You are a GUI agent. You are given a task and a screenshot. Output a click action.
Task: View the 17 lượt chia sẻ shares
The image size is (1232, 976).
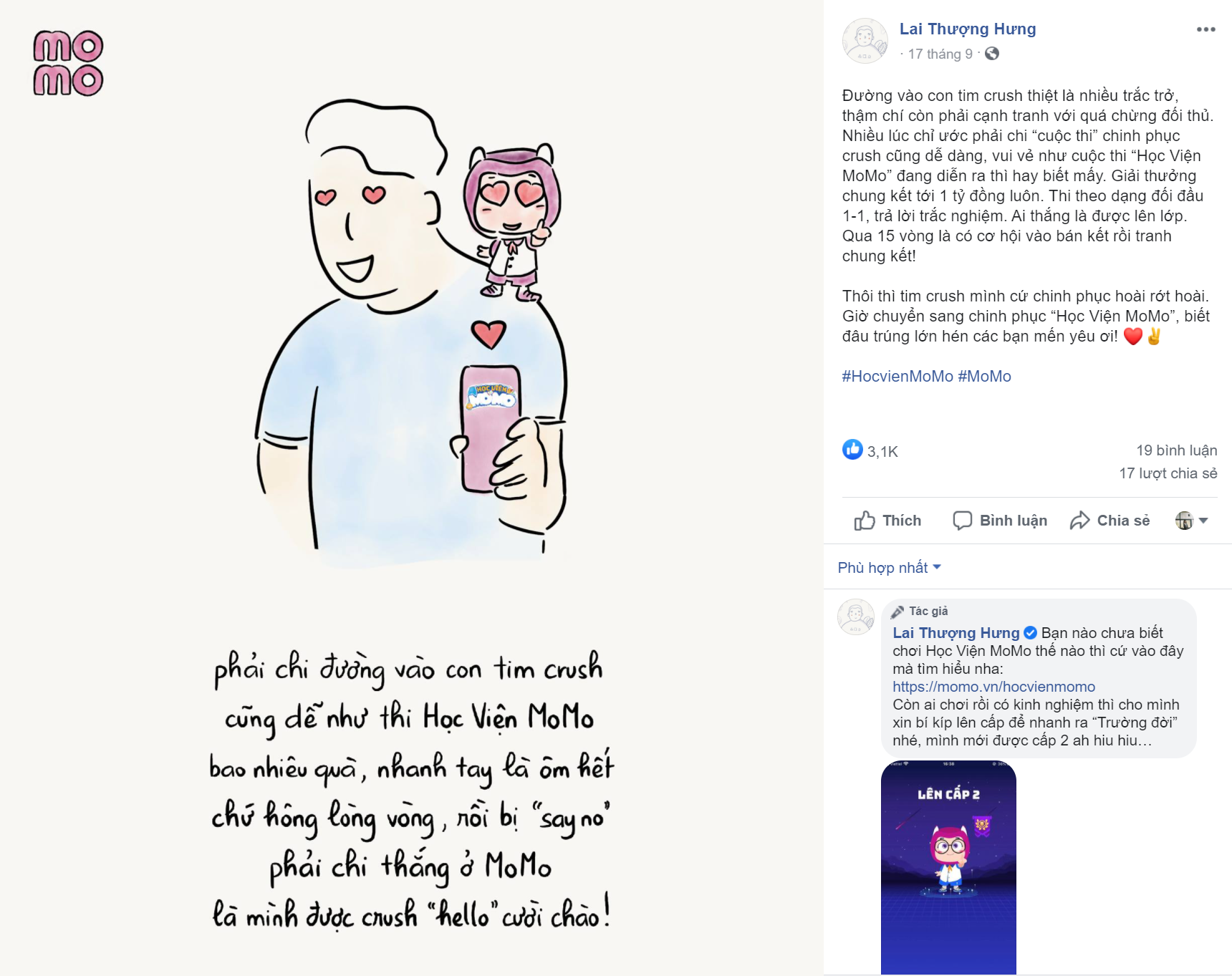point(1168,473)
